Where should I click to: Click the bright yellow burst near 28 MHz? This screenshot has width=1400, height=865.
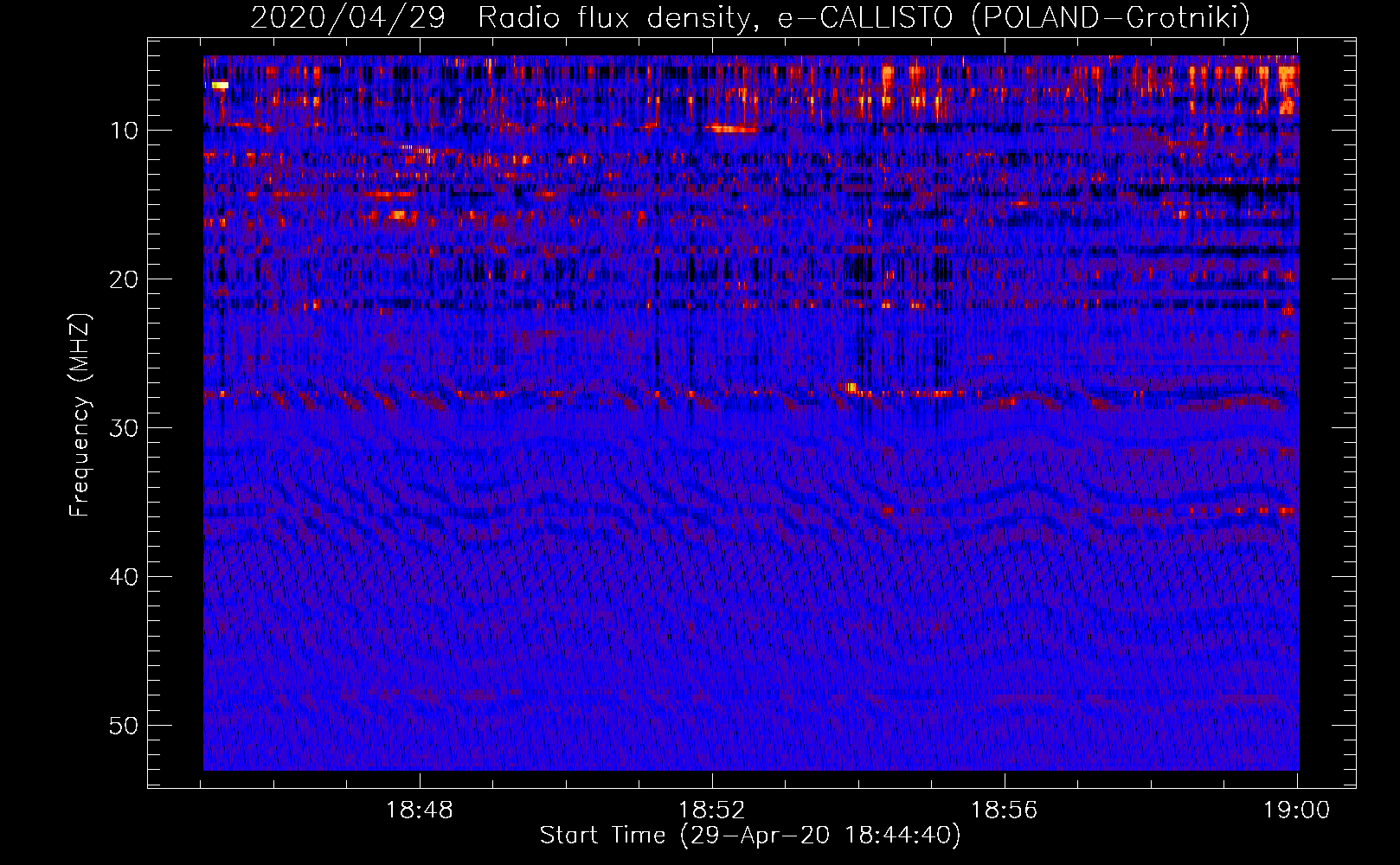click(x=851, y=388)
